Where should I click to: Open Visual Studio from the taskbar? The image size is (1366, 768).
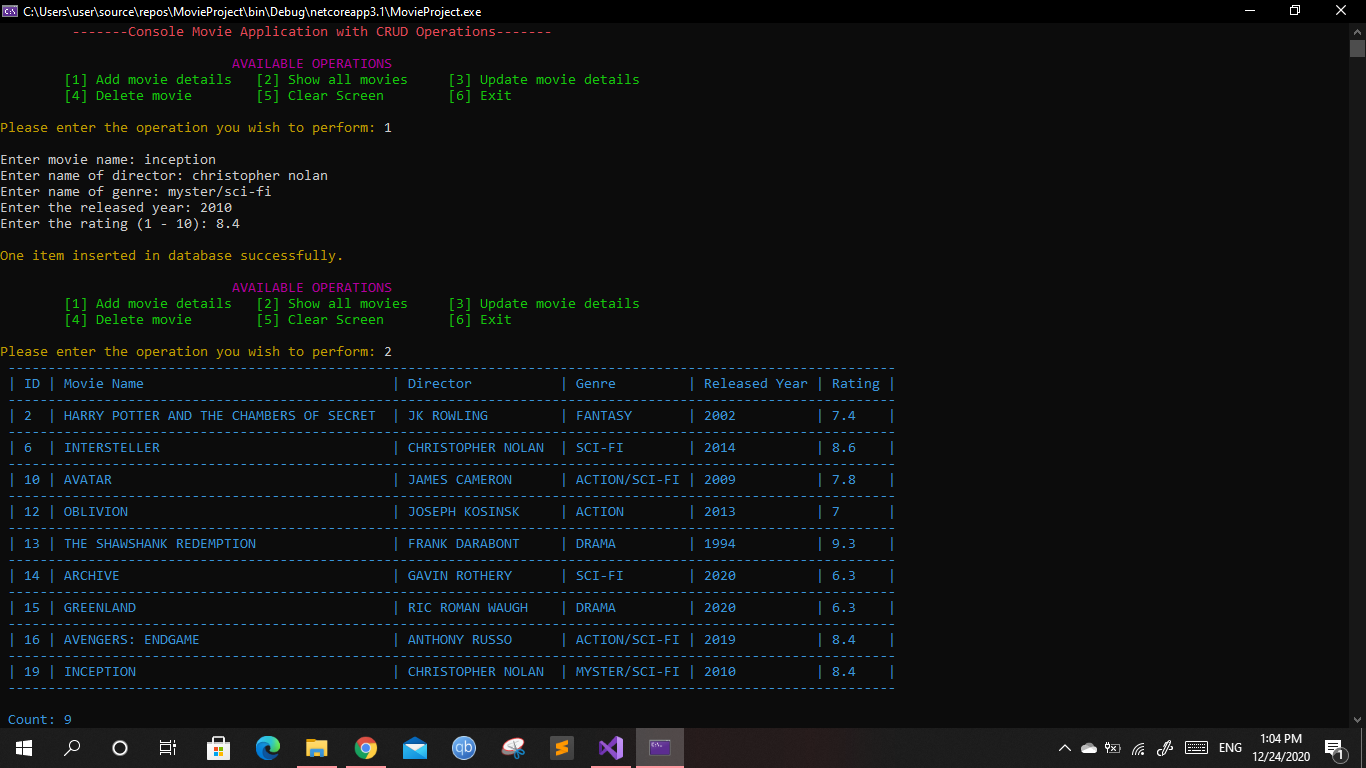611,747
